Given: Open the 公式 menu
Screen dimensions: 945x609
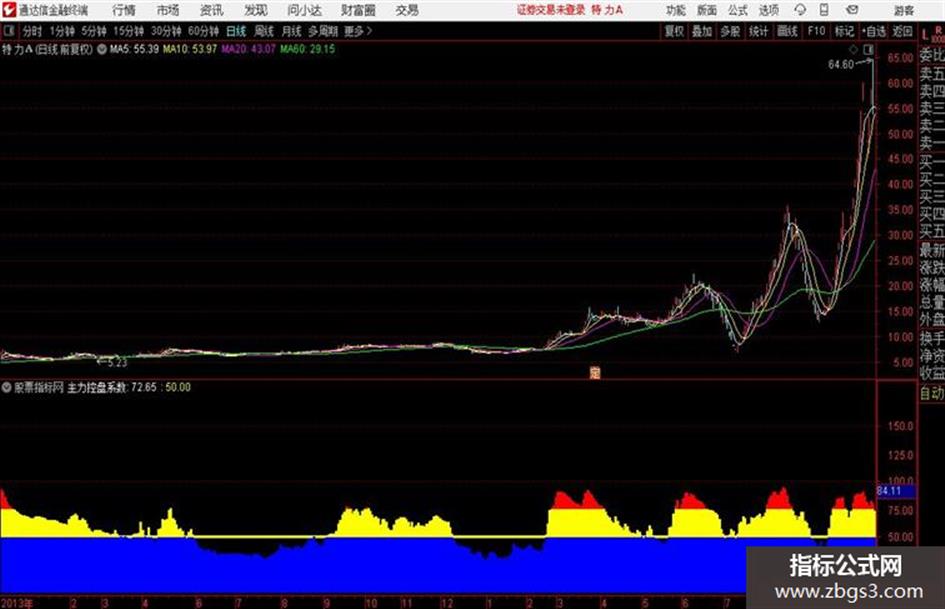Looking at the screenshot, I should [x=737, y=10].
